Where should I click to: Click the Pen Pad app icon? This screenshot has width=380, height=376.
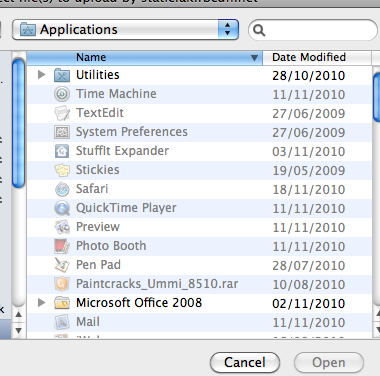point(62,265)
